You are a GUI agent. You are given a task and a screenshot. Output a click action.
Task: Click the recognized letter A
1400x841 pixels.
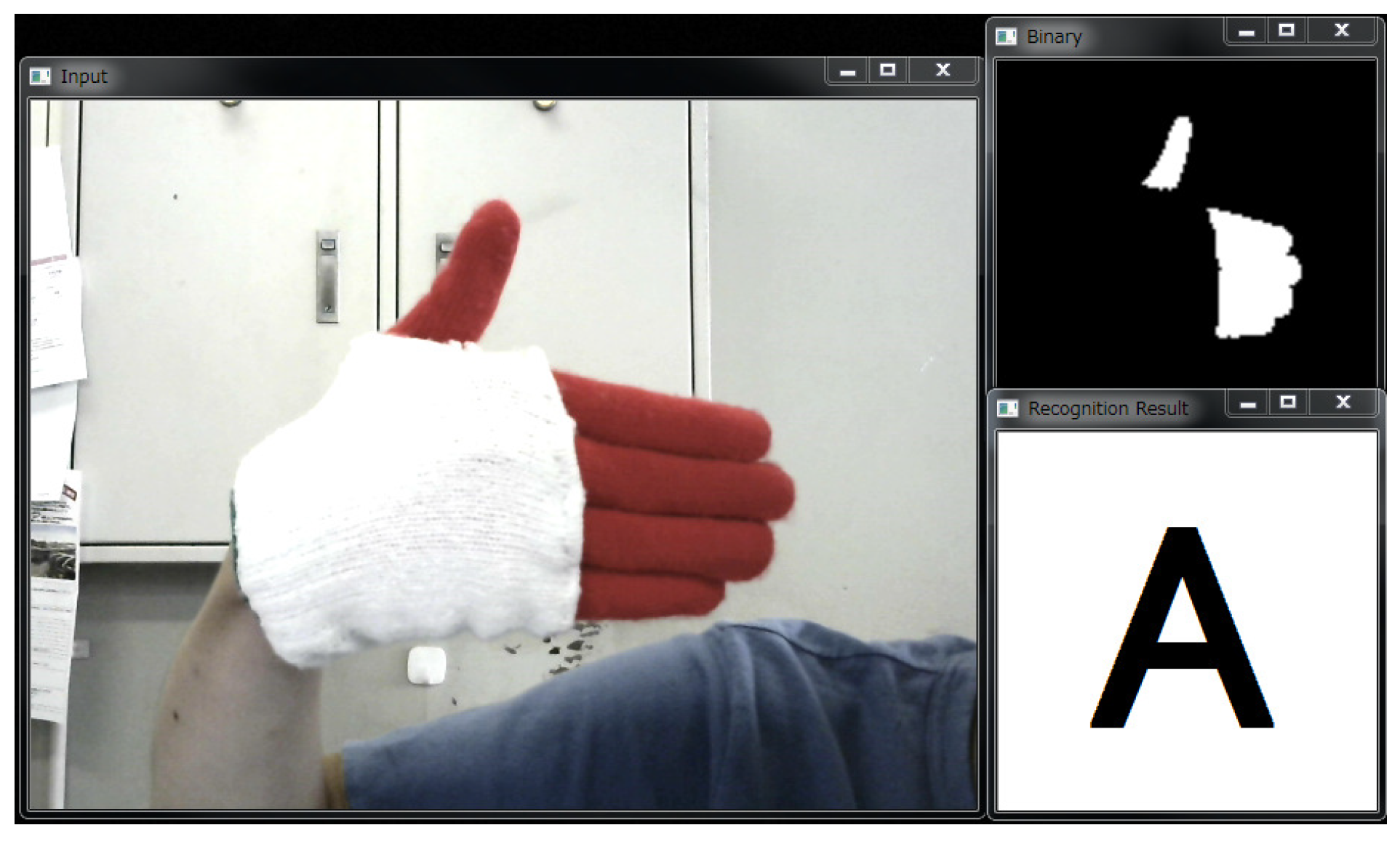click(x=1183, y=628)
